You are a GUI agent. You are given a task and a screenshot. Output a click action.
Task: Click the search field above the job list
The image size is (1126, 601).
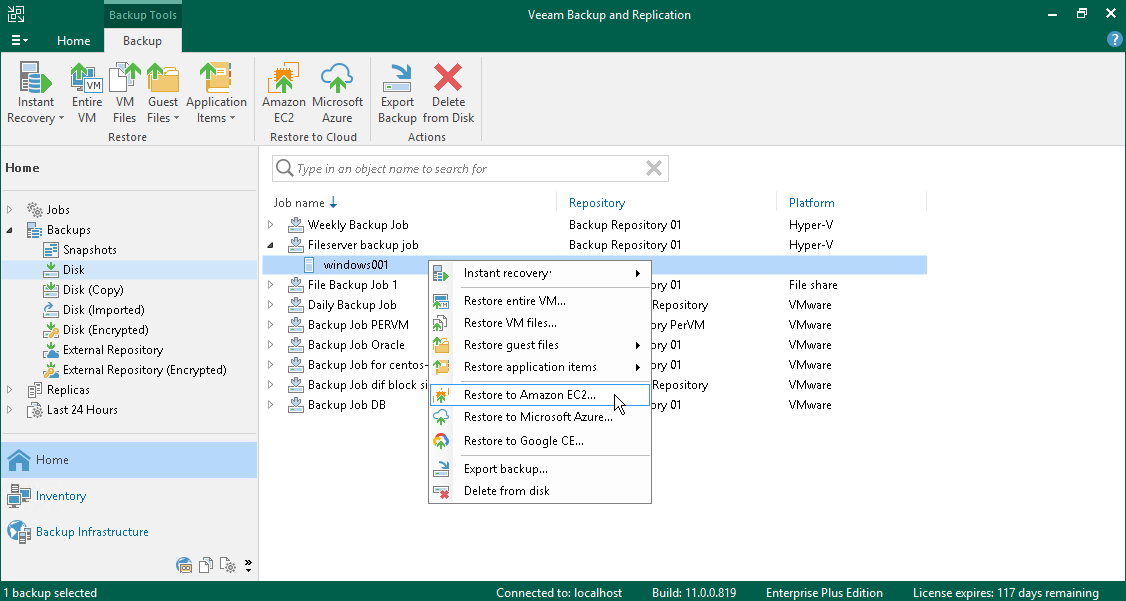470,168
